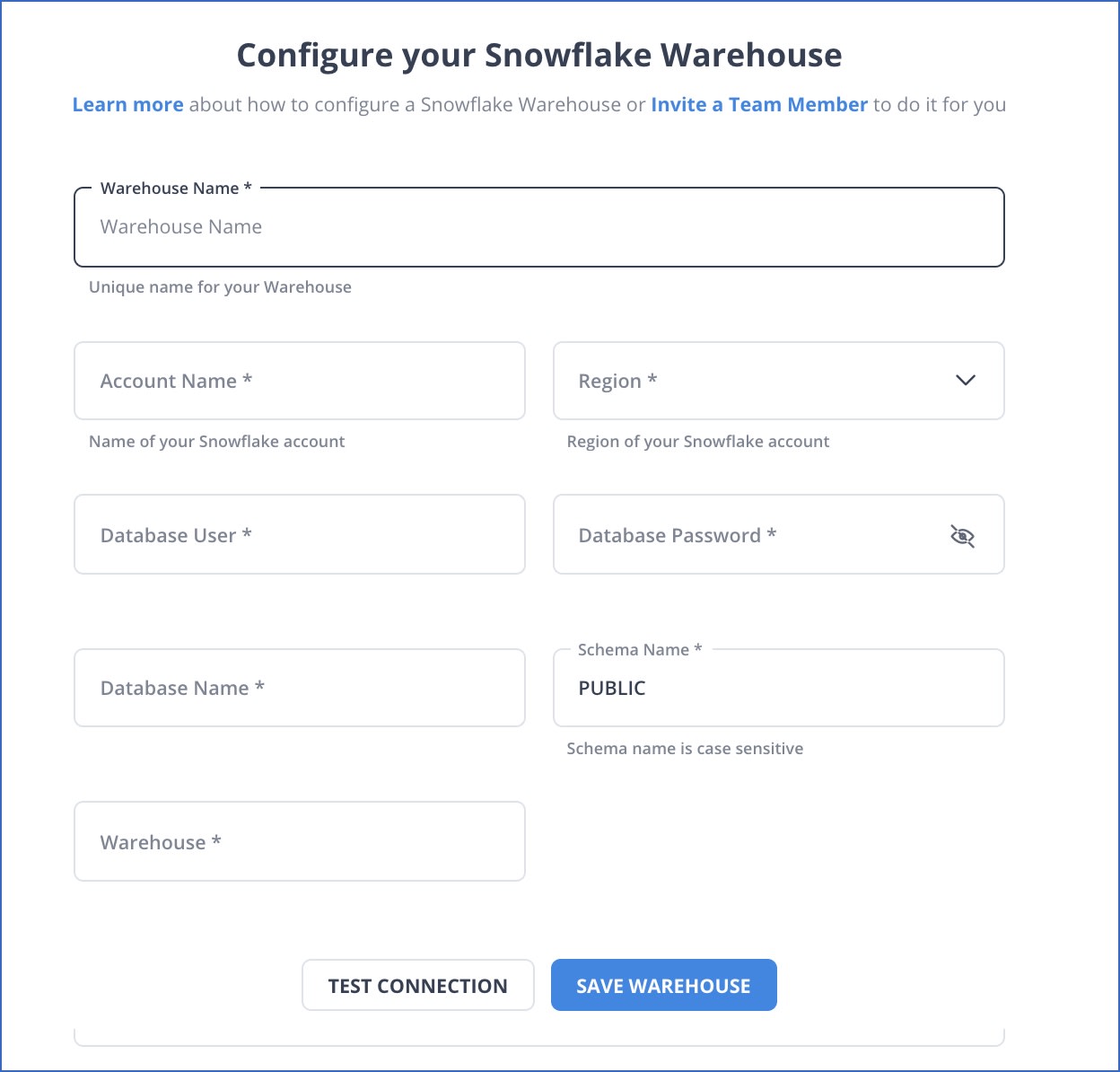The width and height of the screenshot is (1120, 1072).
Task: Focus the Account Name field
Action: 300,381
